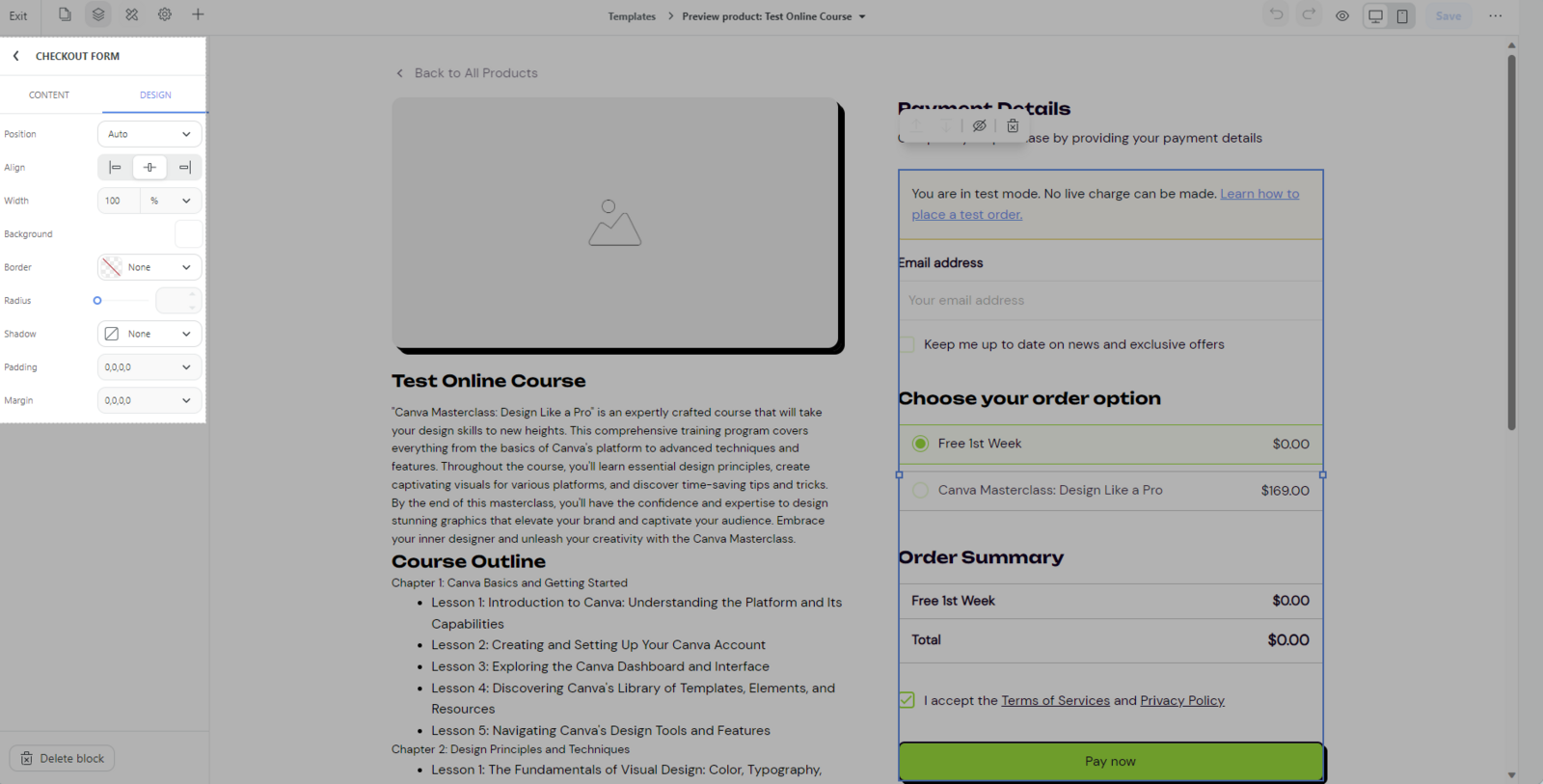Click the image placeholder thumbnail
1543x784 pixels.
click(615, 223)
